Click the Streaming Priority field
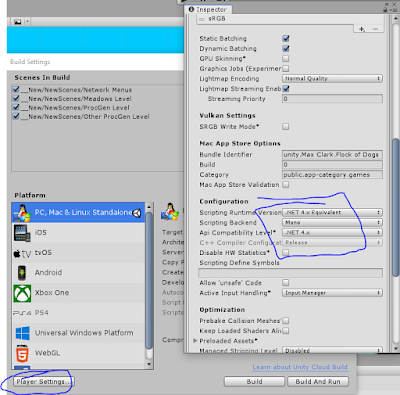 point(332,99)
